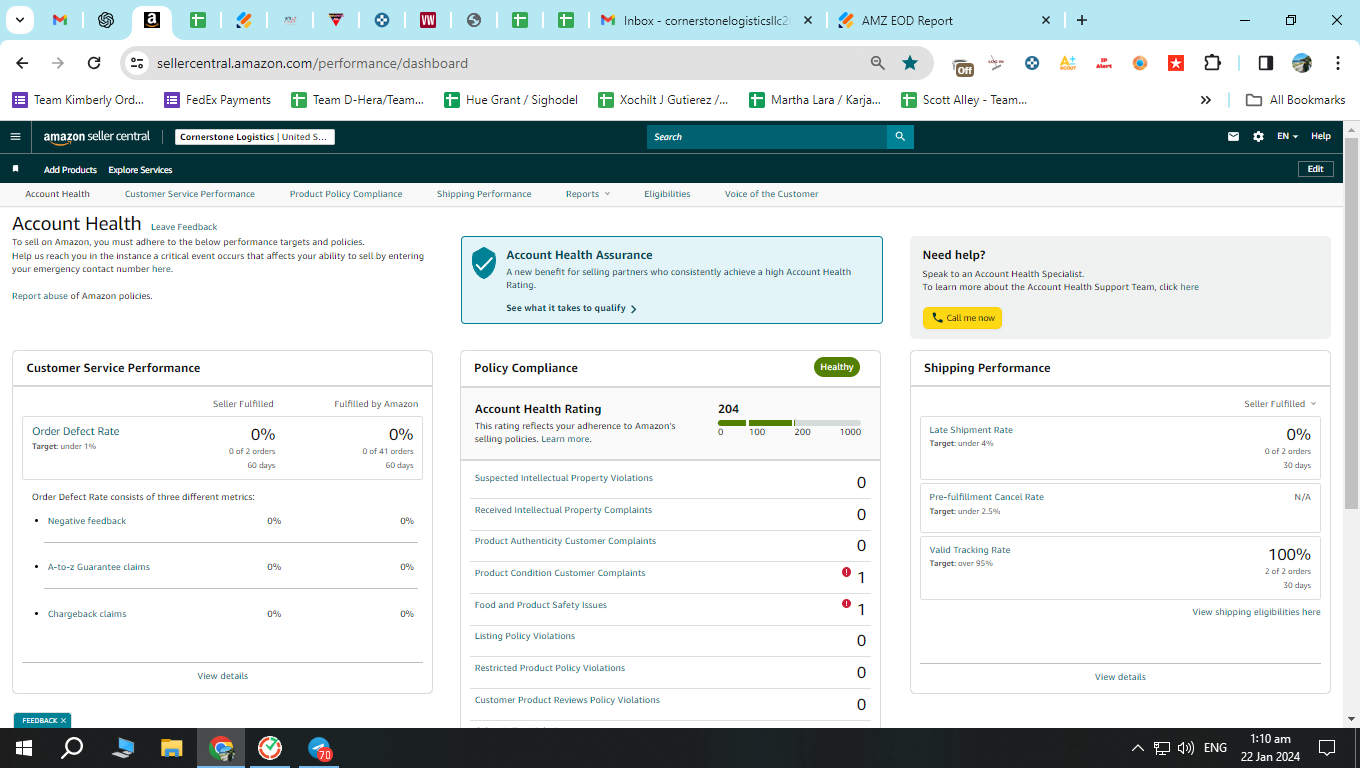Open the Eligibilities tab

coord(667,194)
